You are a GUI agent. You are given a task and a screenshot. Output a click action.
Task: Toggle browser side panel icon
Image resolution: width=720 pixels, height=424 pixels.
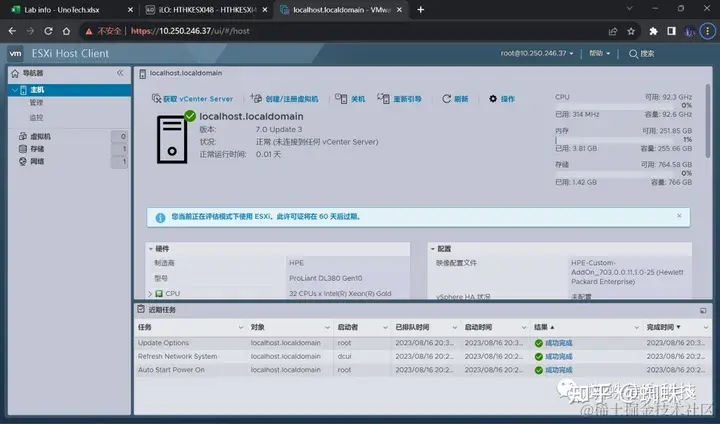click(671, 31)
